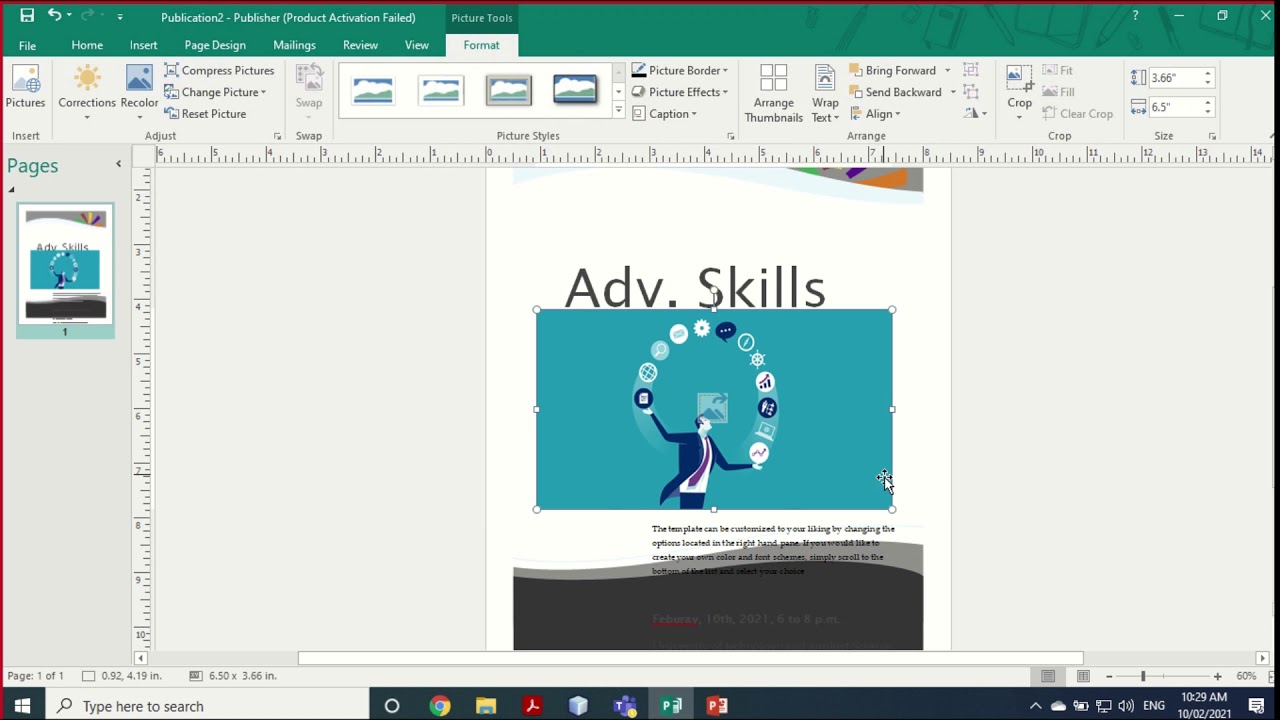Open the Corrections brightness gallery
1280x720 pixels.
(87, 93)
